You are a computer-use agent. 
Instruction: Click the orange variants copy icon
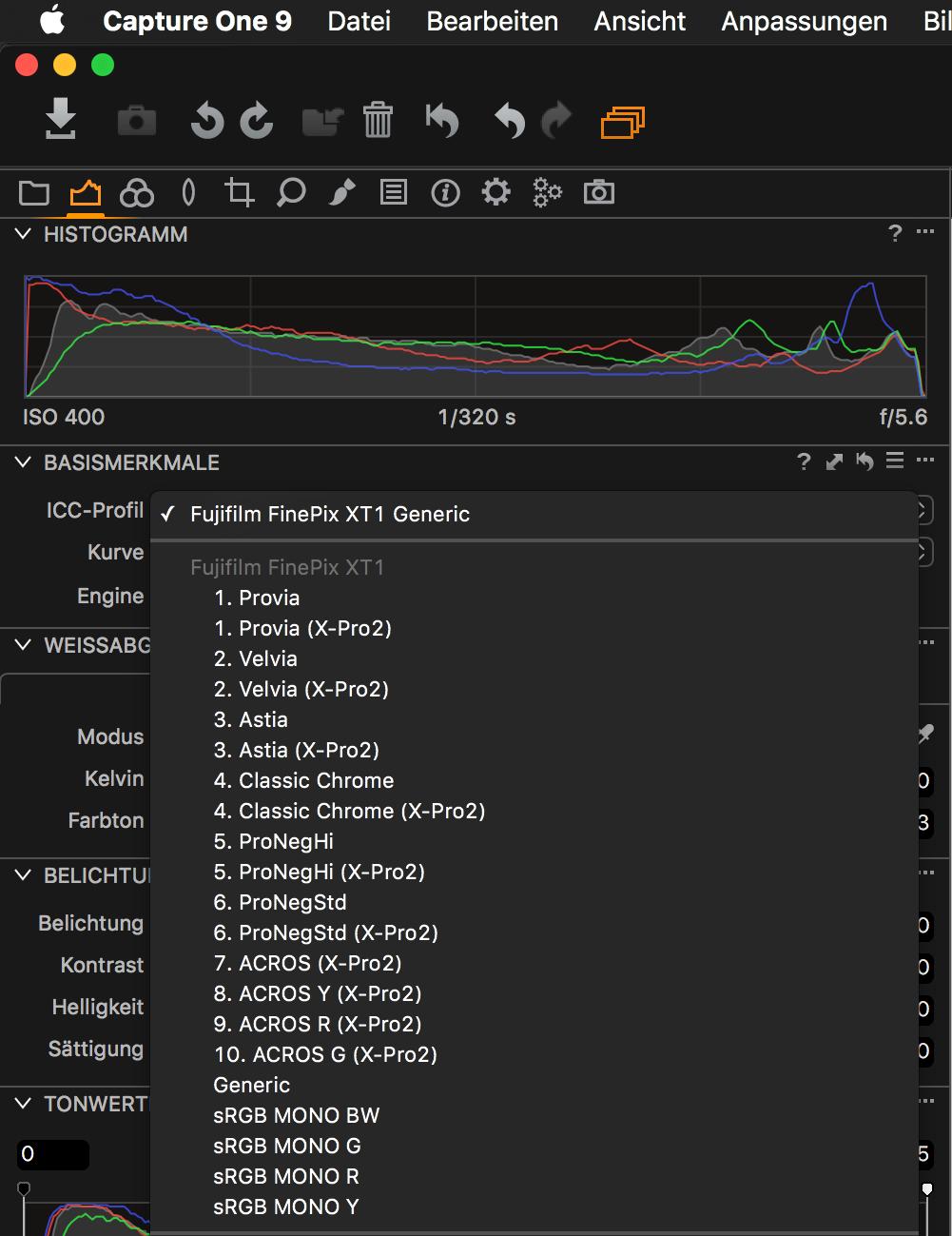623,122
